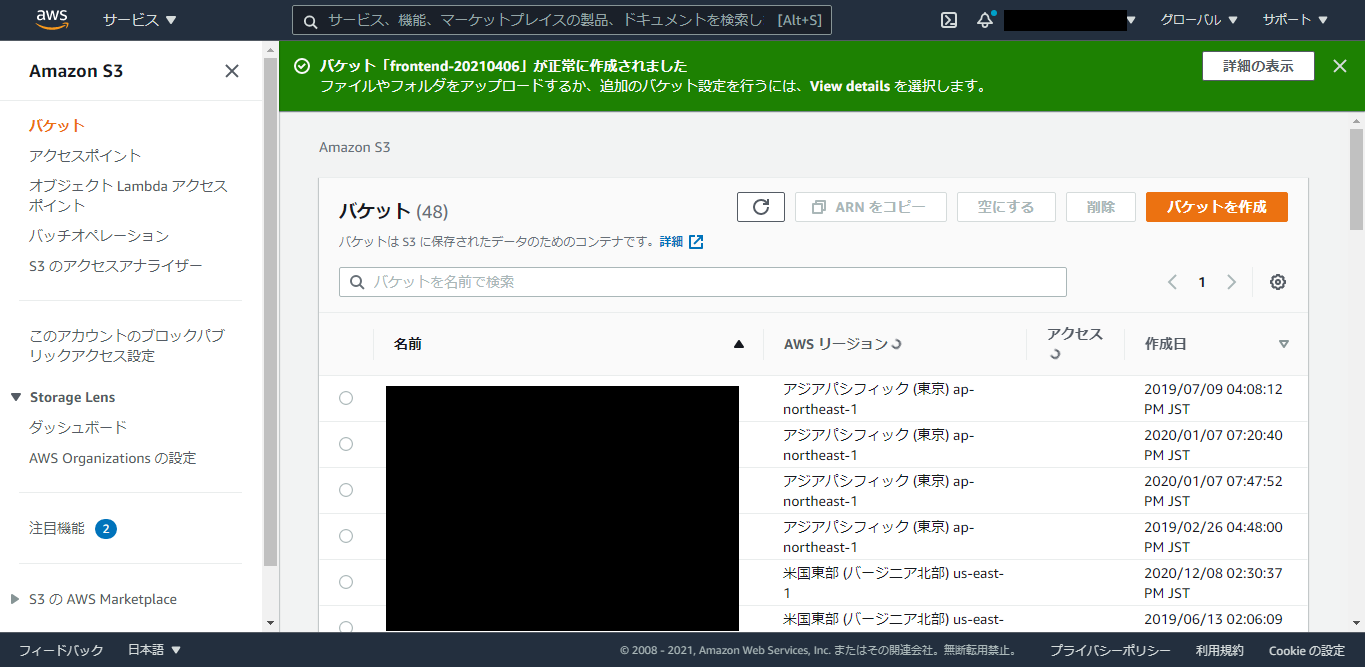Select the bucket created 2019/07/09
Viewport: 1365px width, 667px height.
point(346,398)
